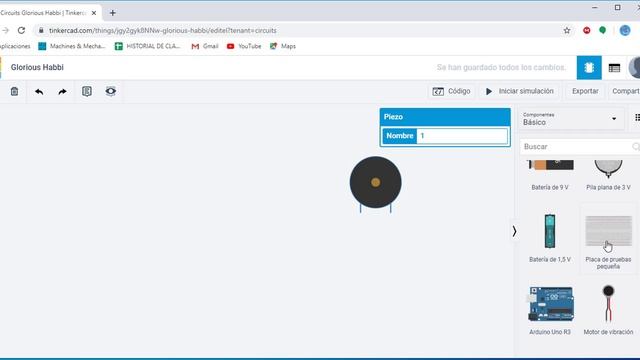Collapse the components panel chevron

coord(514,231)
